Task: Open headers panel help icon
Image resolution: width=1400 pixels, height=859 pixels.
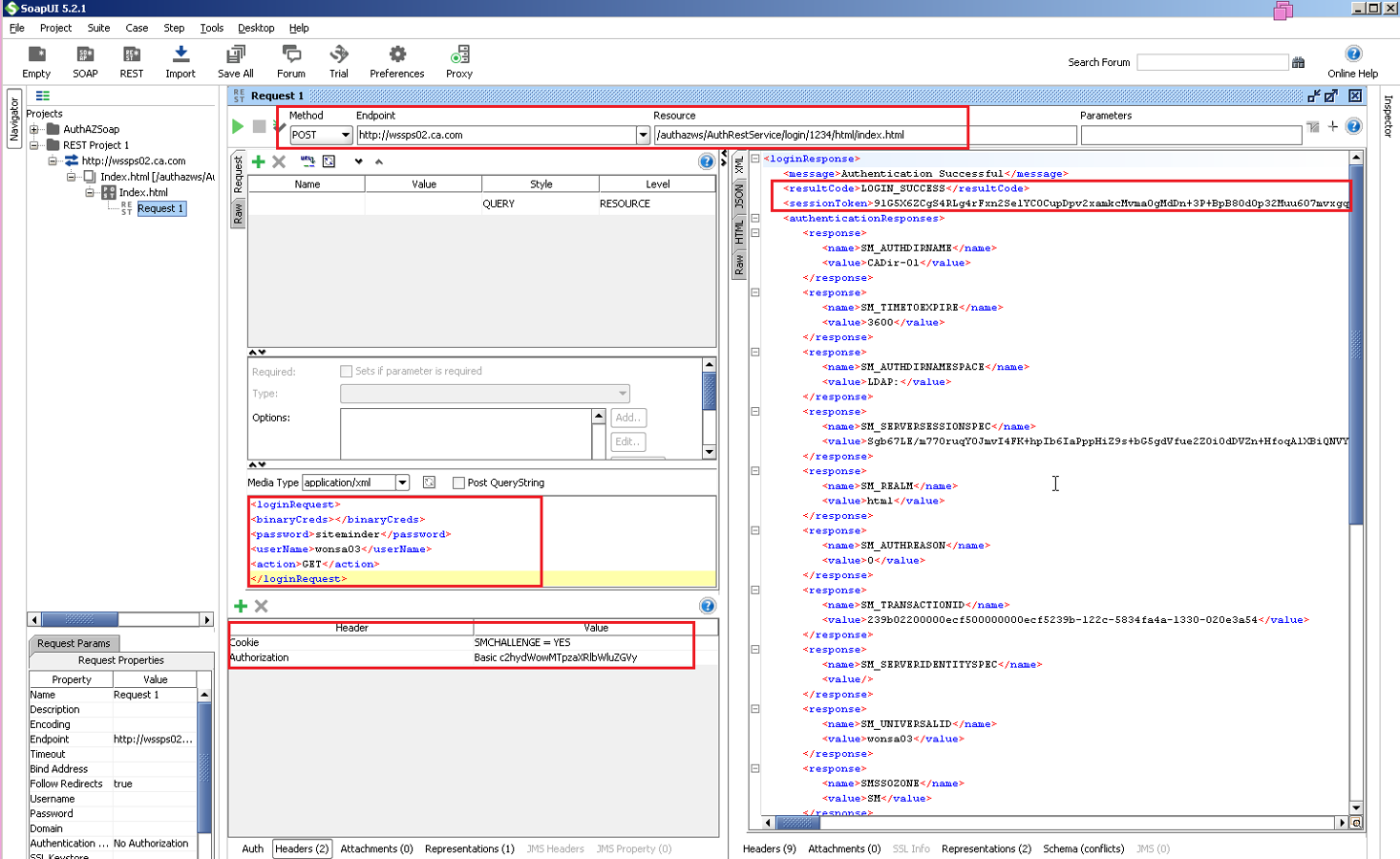Action: click(x=708, y=606)
